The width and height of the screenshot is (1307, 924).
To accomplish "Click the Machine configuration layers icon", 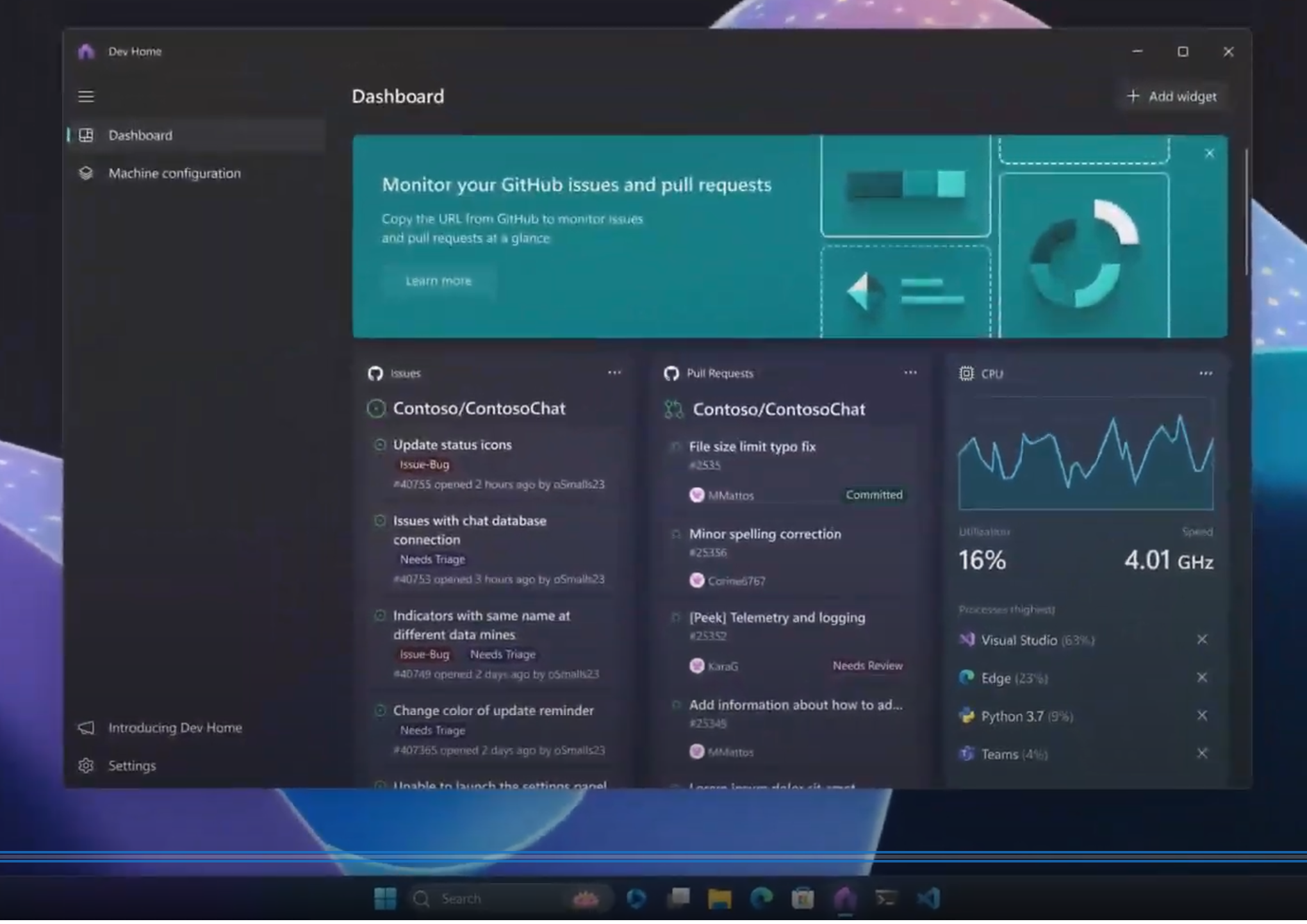I will (x=86, y=173).
